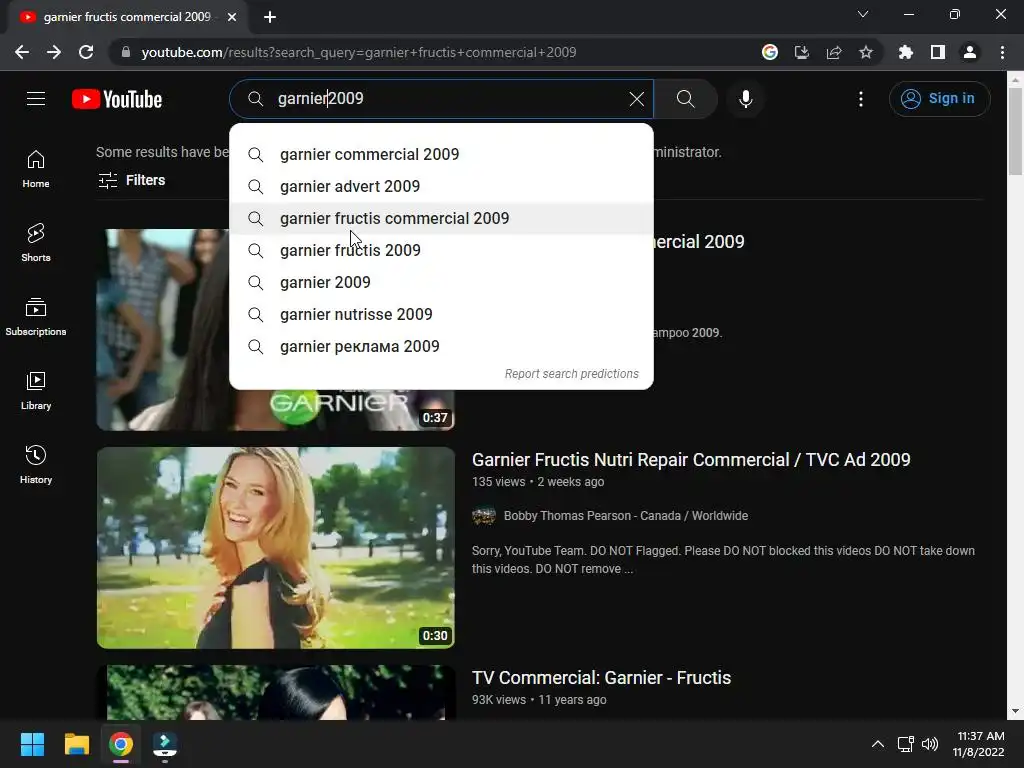Open Chrome extensions puzzle icon

tap(906, 52)
